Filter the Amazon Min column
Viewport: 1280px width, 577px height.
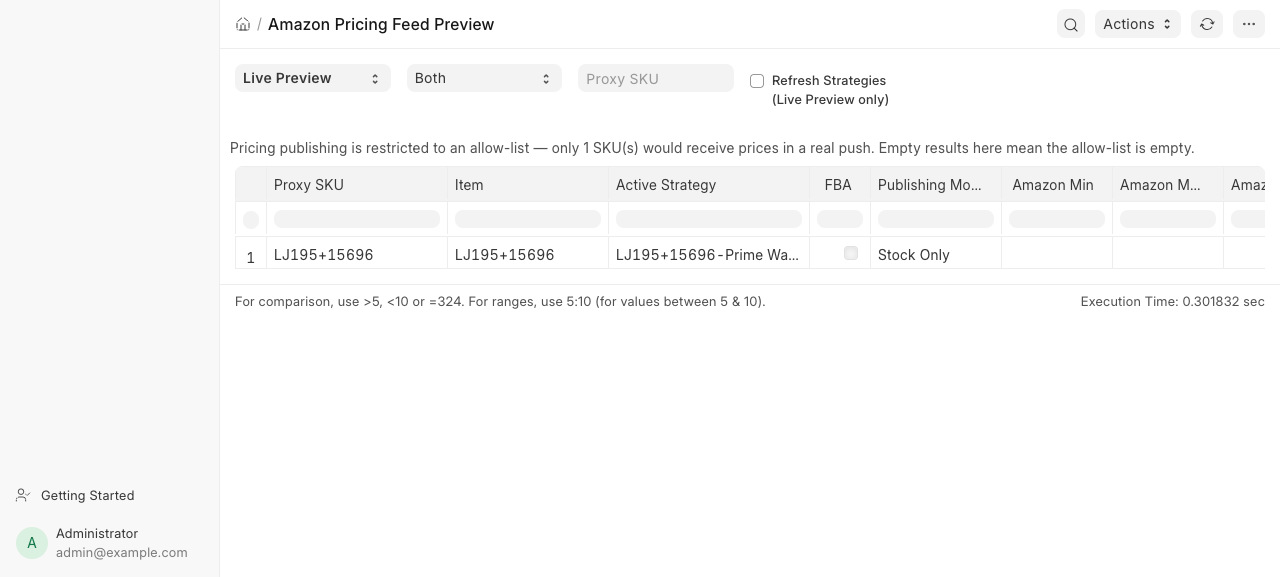coord(1057,219)
